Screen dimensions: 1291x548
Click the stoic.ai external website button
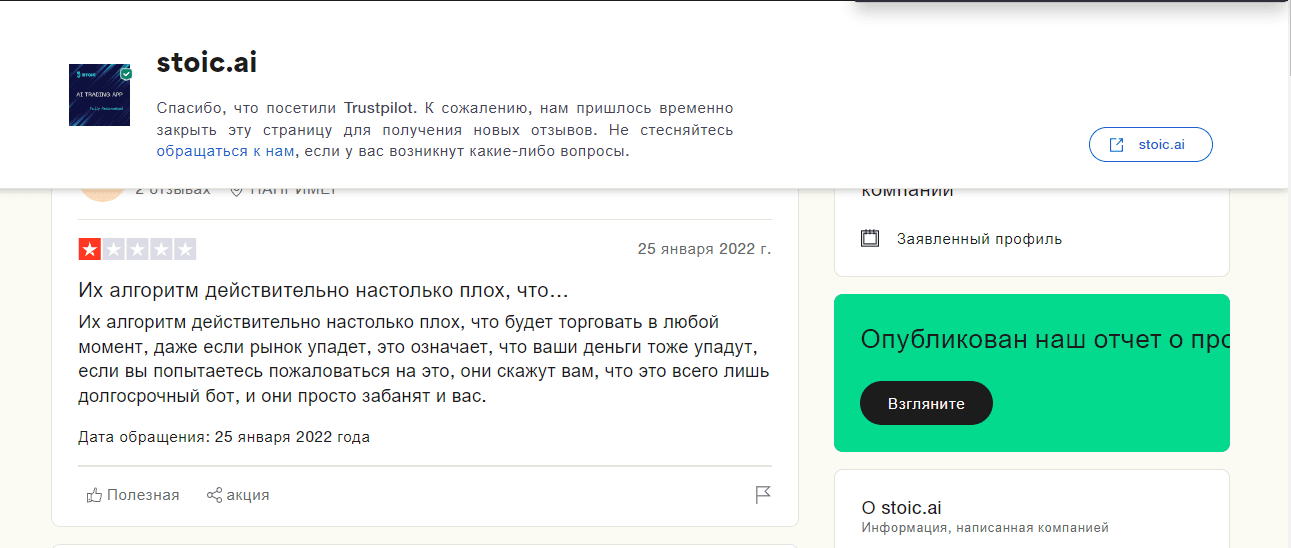tap(1151, 144)
